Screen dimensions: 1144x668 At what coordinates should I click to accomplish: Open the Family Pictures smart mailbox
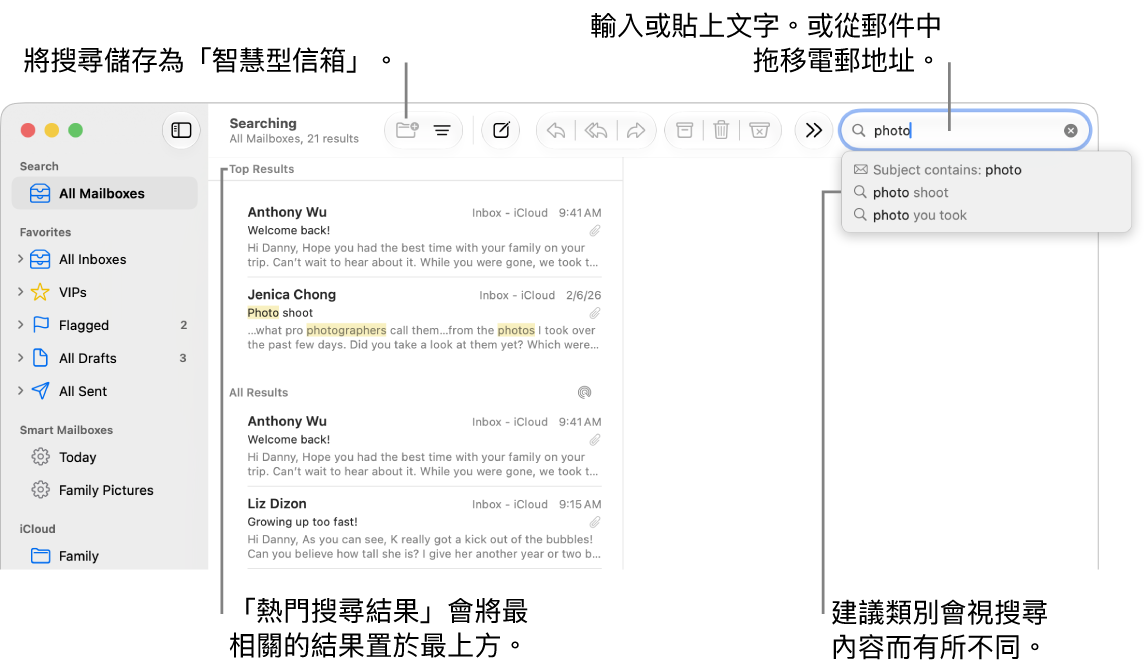pyautogui.click(x=105, y=490)
